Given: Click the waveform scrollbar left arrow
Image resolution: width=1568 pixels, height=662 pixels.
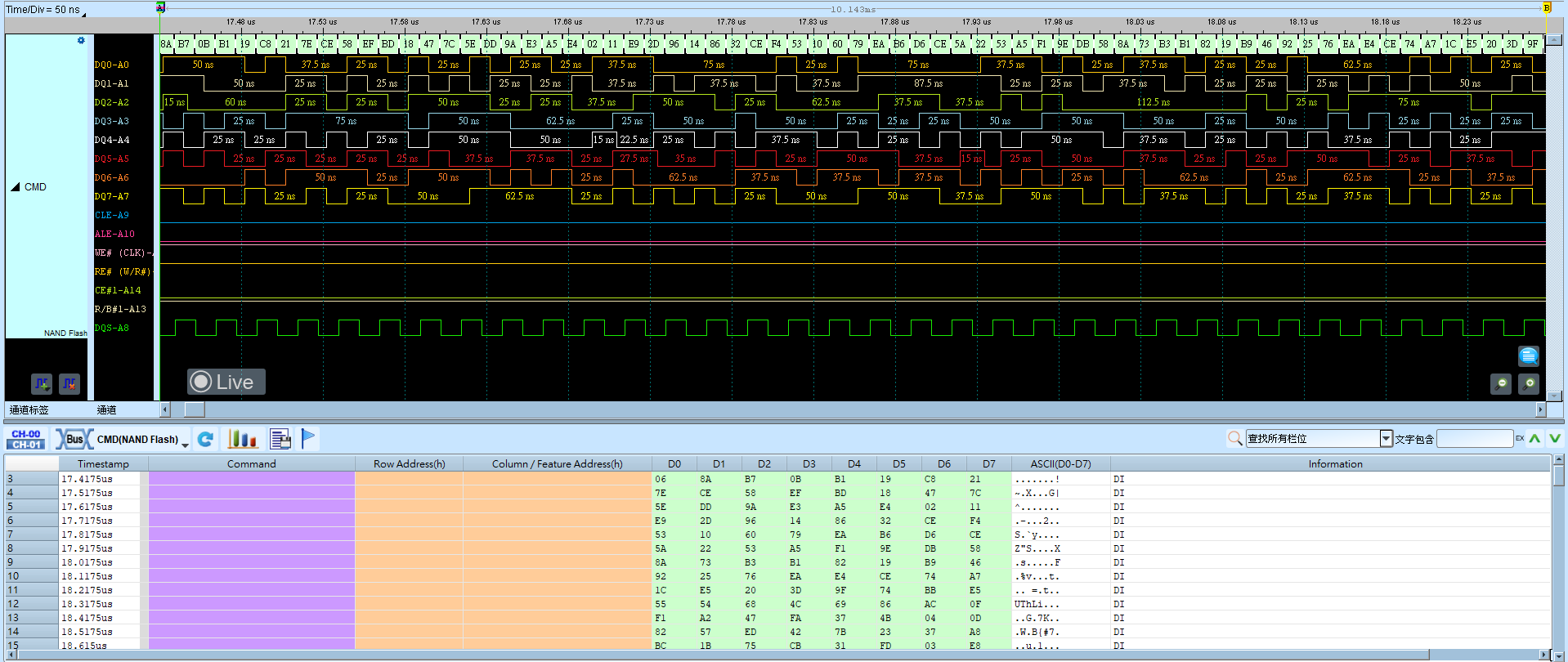Looking at the screenshot, I should (x=165, y=409).
